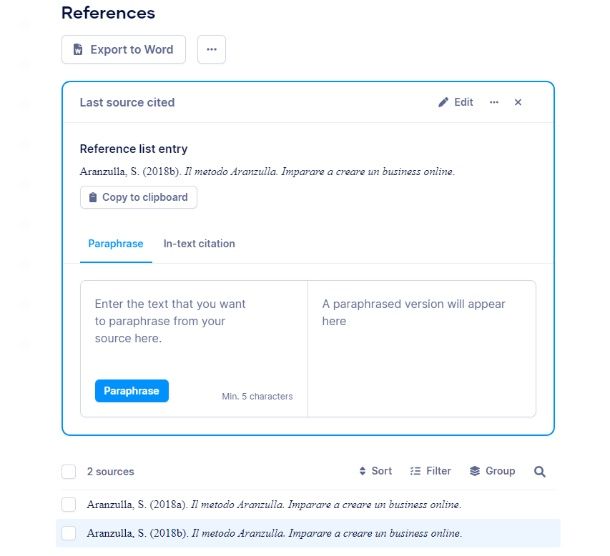Open the search magnifier icon in sources toolbar

click(x=539, y=471)
